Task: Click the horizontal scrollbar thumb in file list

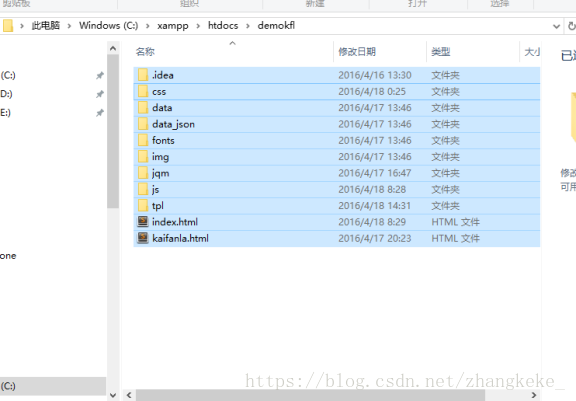Action: [310, 395]
